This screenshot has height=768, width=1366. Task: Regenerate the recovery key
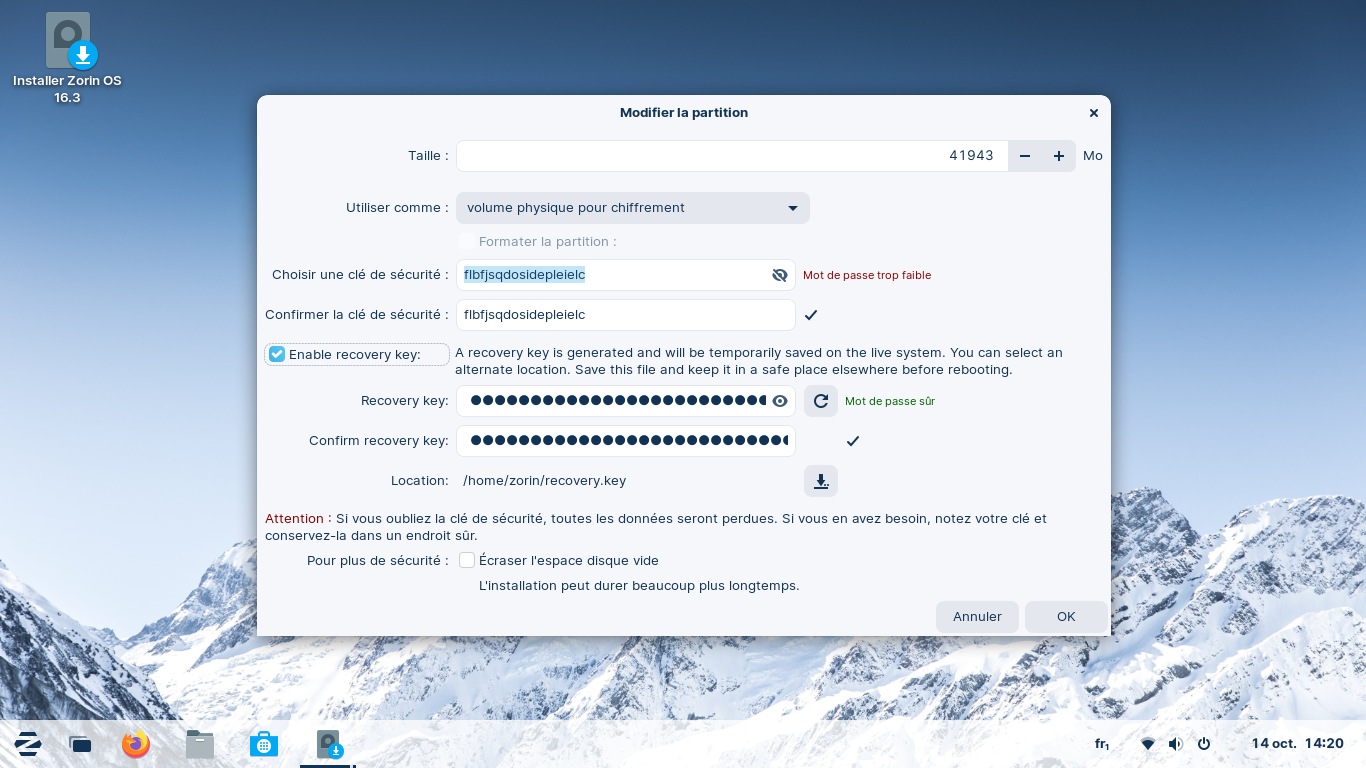point(820,401)
